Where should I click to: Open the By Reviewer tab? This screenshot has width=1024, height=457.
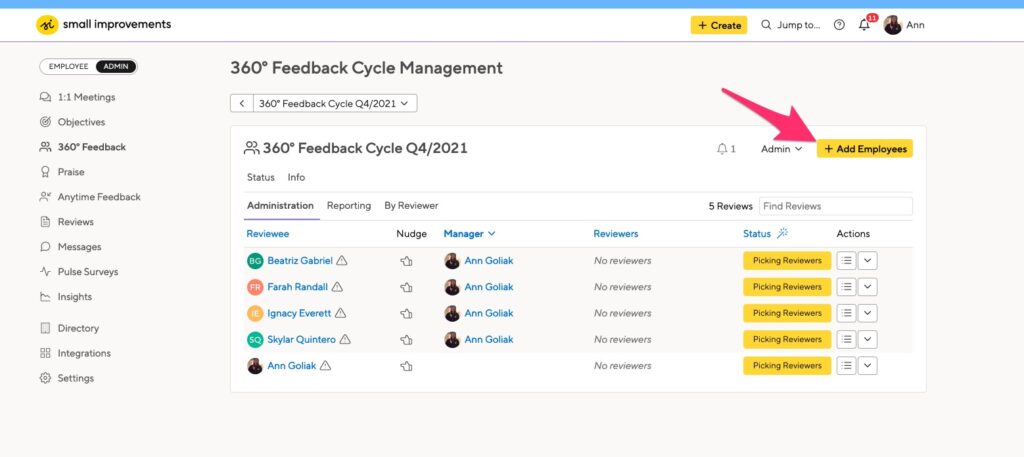coord(411,206)
